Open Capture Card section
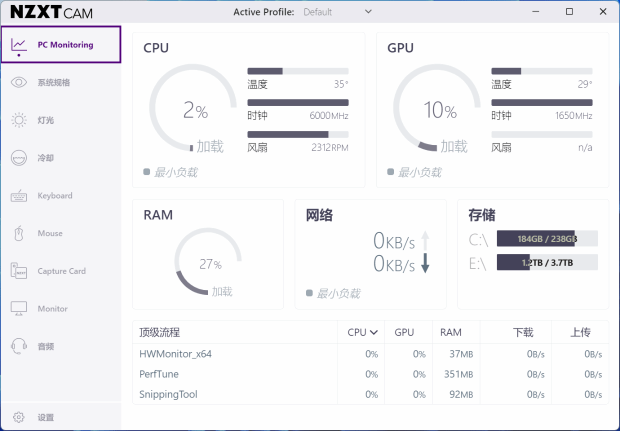The width and height of the screenshot is (620, 431). [x=61, y=271]
